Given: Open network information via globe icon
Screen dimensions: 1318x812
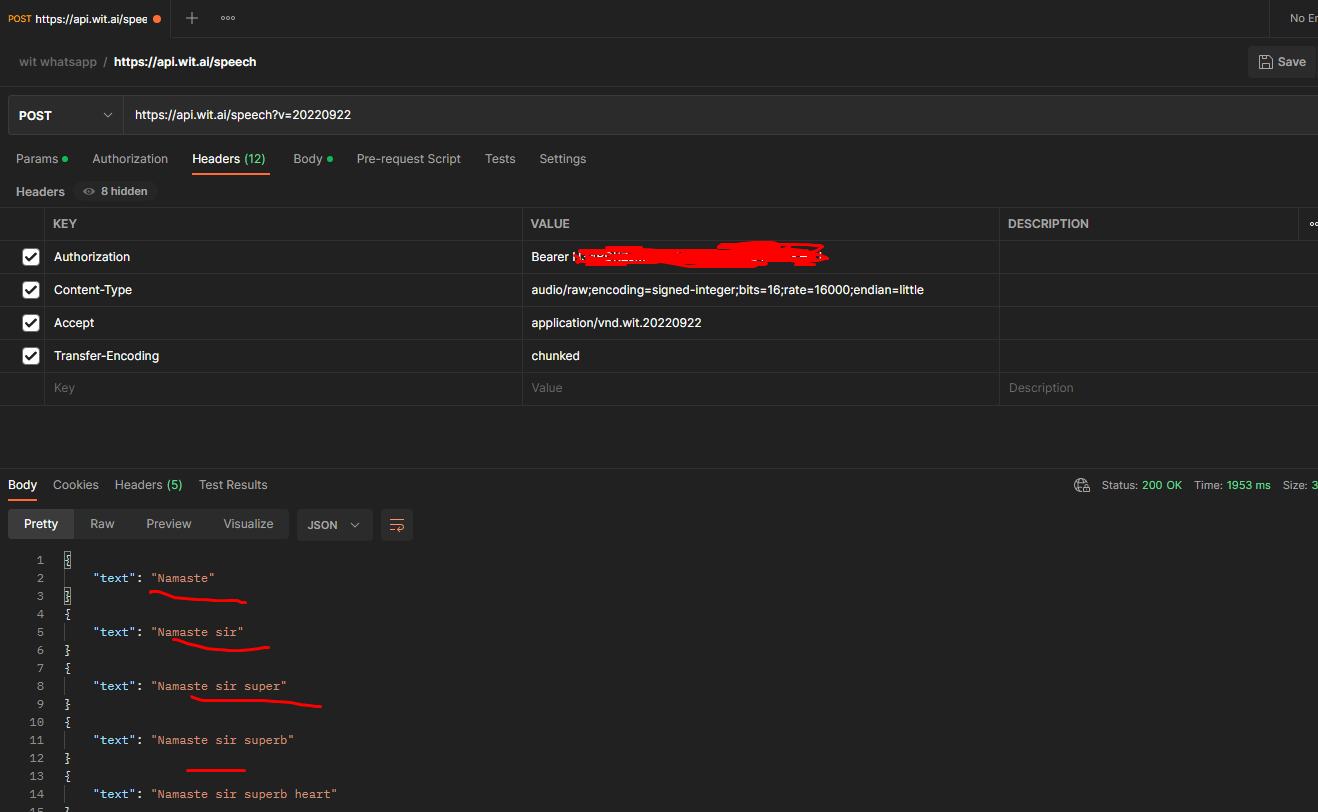Looking at the screenshot, I should pyautogui.click(x=1081, y=484).
